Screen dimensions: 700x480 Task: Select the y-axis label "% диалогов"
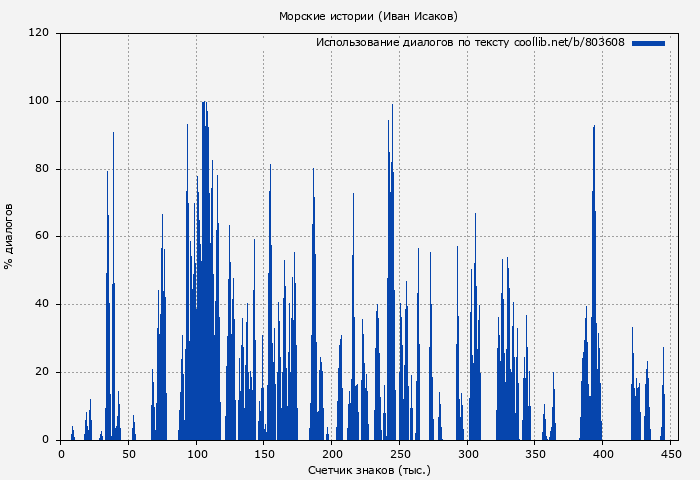pos(10,236)
